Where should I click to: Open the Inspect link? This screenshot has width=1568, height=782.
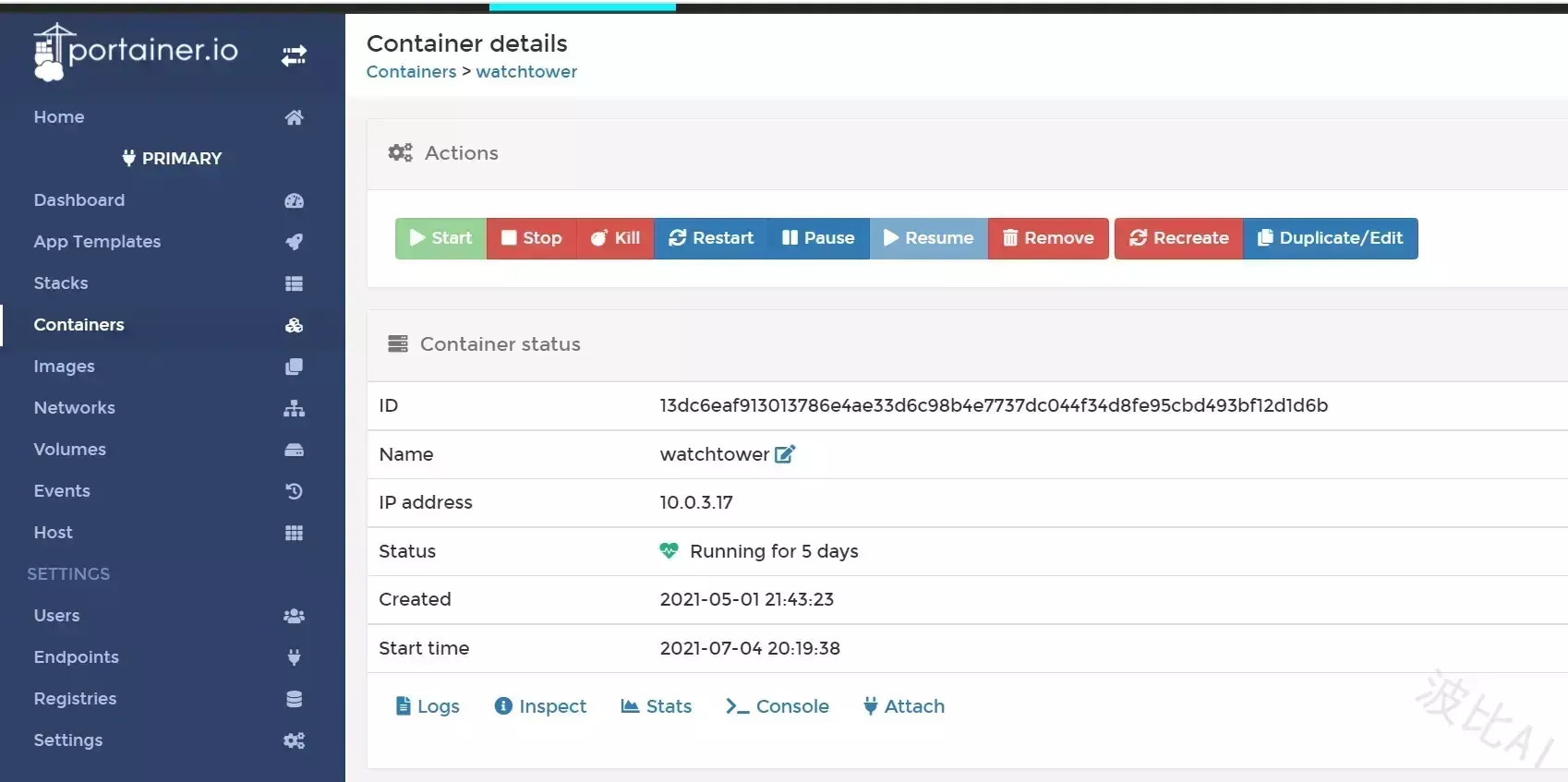point(540,706)
